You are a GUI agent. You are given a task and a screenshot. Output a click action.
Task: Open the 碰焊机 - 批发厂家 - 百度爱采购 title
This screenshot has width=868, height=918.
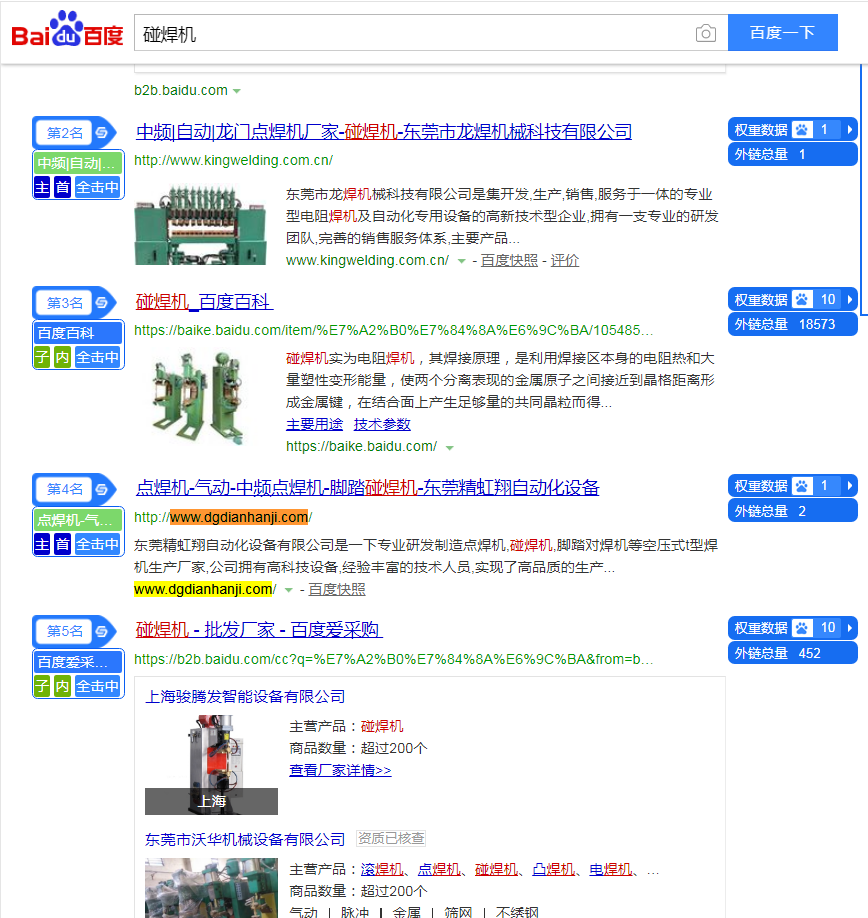[x=259, y=630]
